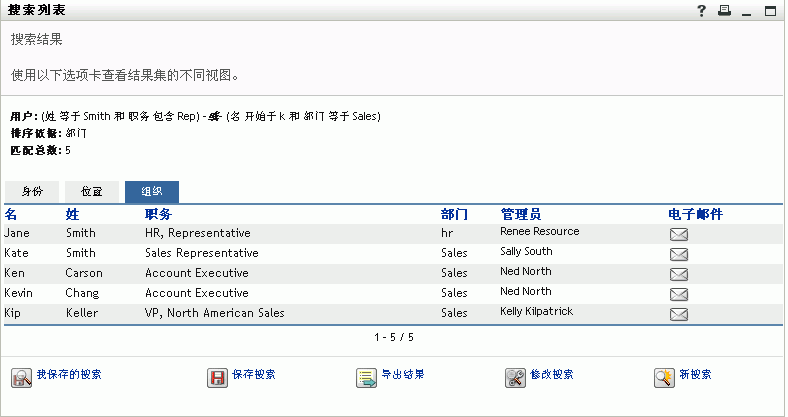Switch to the 身份 tab
788x417 pixels.
(x=32, y=192)
